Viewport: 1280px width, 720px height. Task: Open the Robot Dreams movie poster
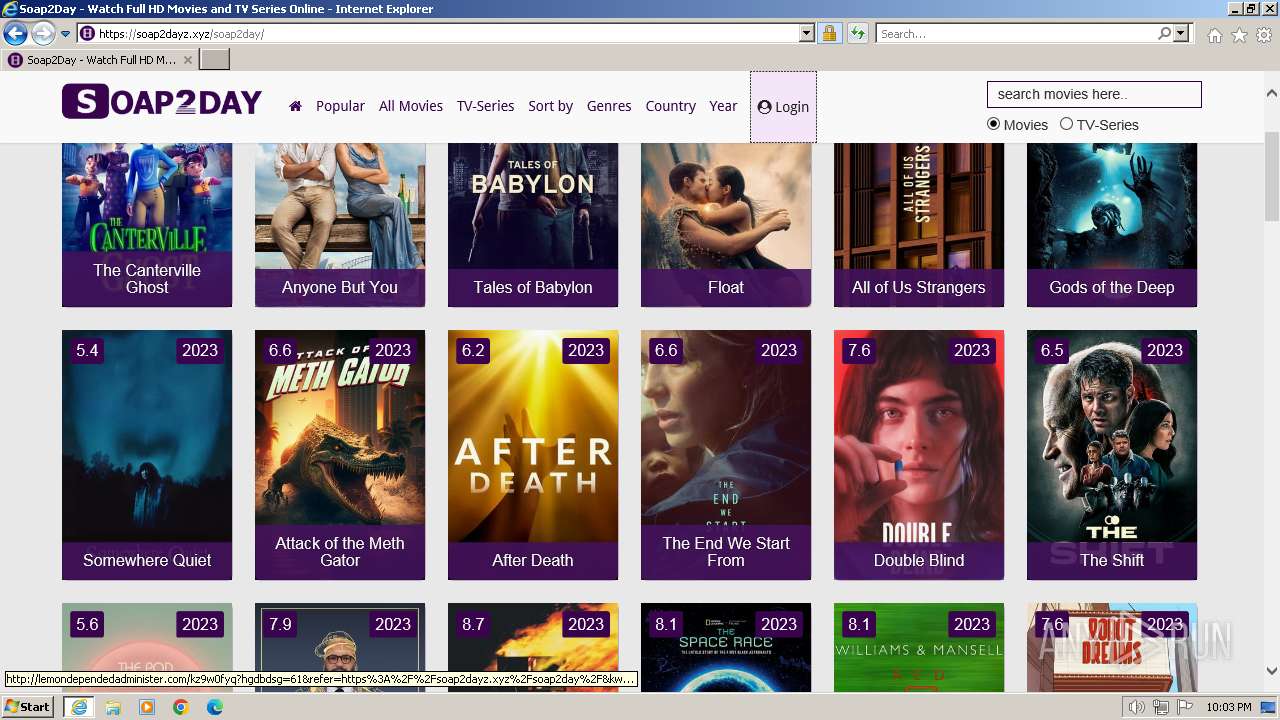tap(1112, 648)
